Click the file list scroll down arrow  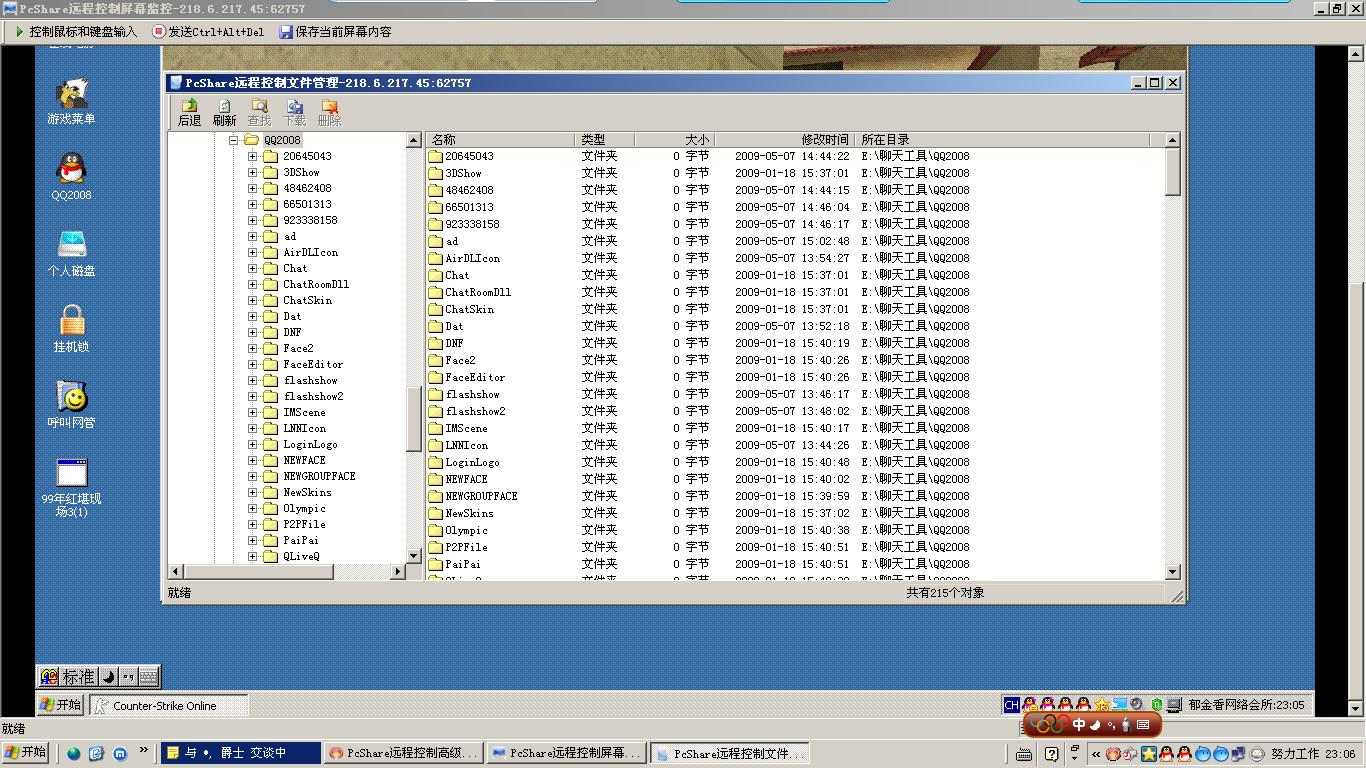pos(1173,571)
